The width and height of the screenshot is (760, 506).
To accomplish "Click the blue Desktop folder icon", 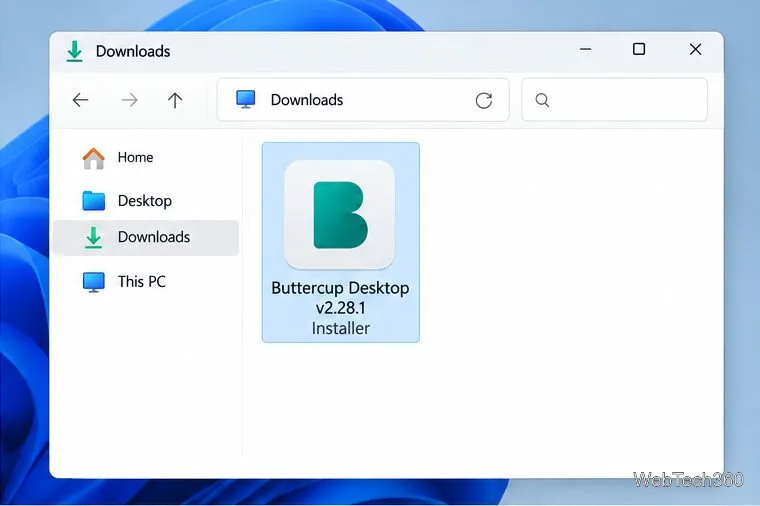I will click(x=94, y=201).
